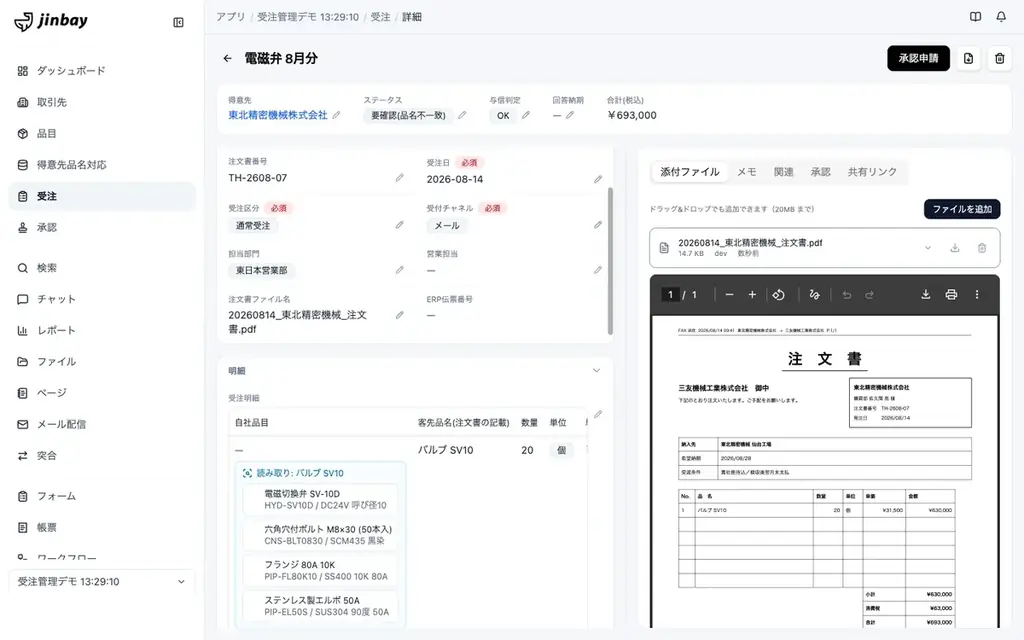This screenshot has height=640, width=1024.
Task: Expand the attached PDF file row chevron
Action: 927,248
